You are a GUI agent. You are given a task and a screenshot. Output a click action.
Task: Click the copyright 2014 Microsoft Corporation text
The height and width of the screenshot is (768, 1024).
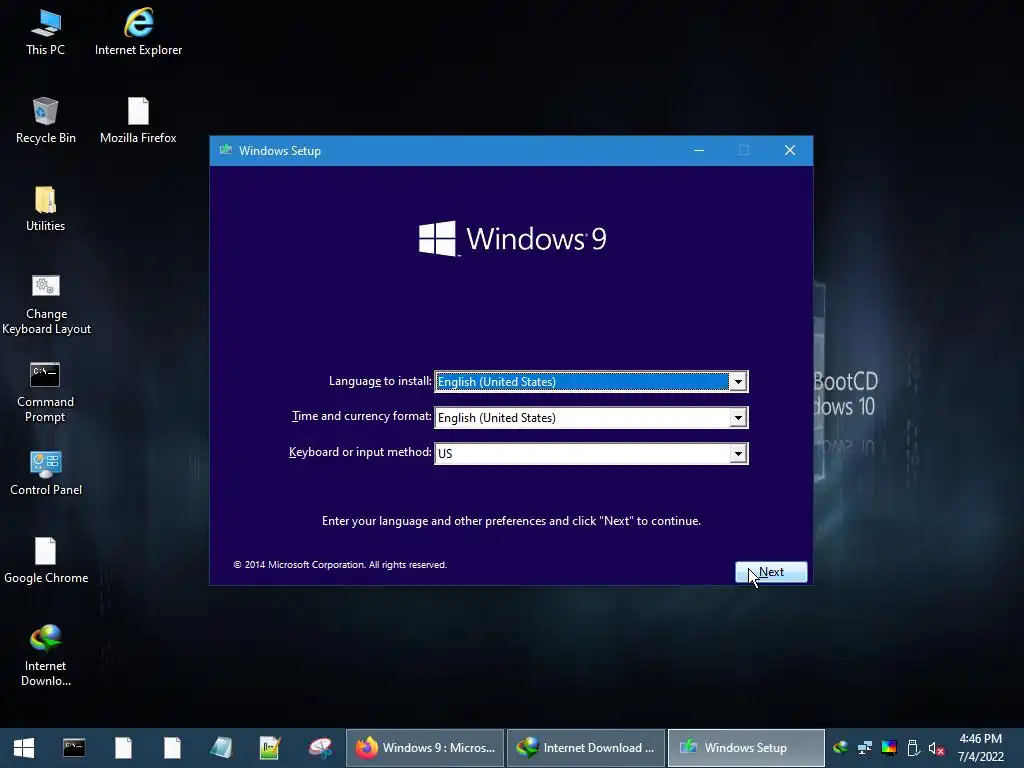click(x=340, y=565)
